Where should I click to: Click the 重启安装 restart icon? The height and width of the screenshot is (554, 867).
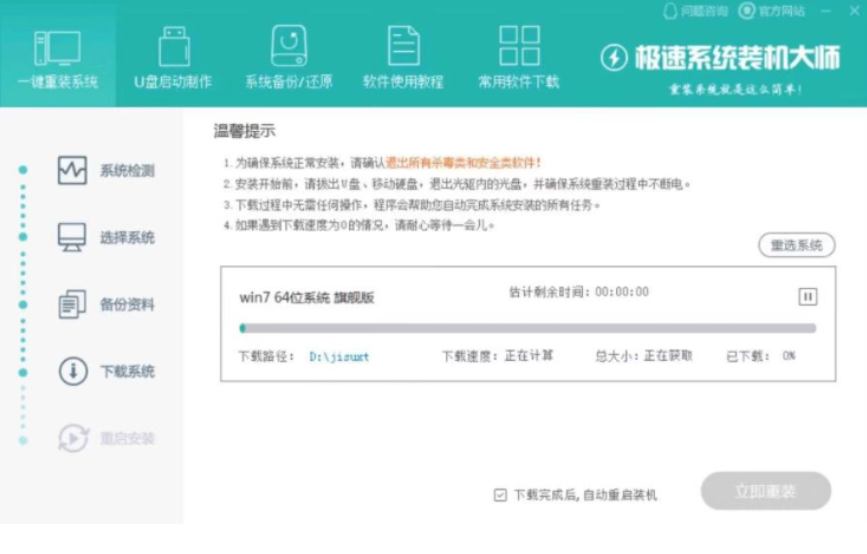[x=73, y=438]
